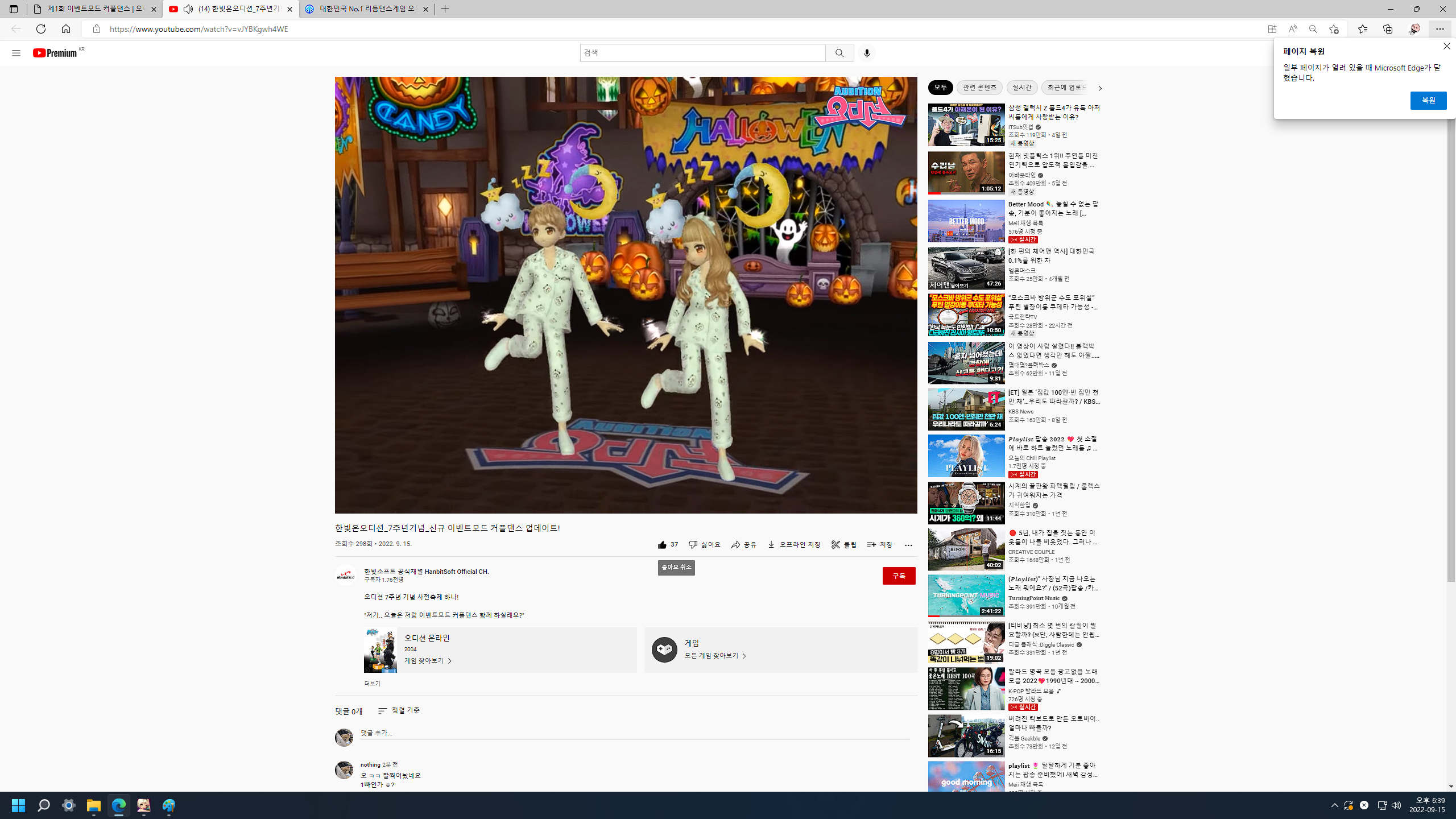Open zoom out magnifier in address bar
Screen dimensions: 1456x819
(x=1313, y=29)
